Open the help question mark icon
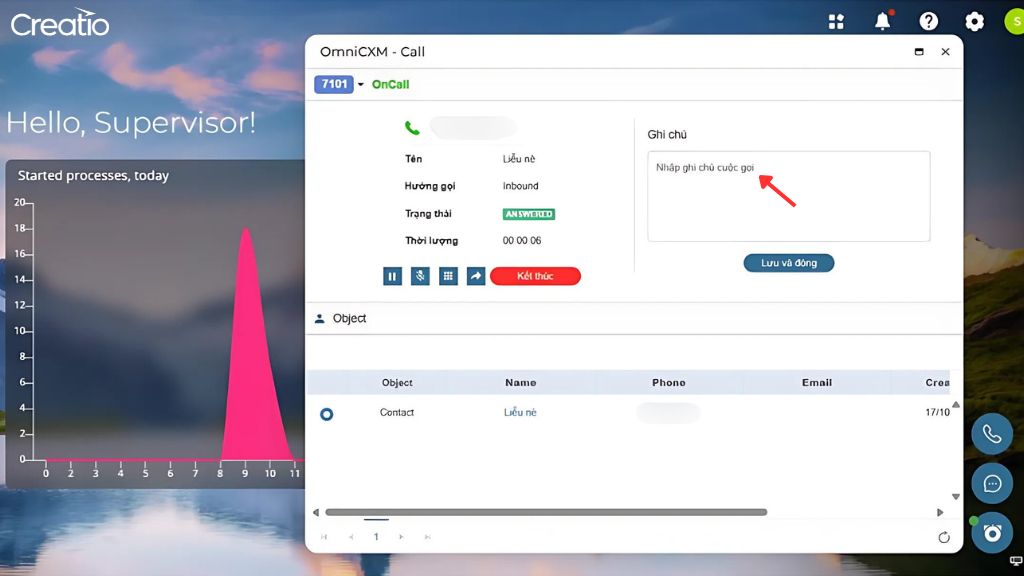 pyautogui.click(x=928, y=22)
